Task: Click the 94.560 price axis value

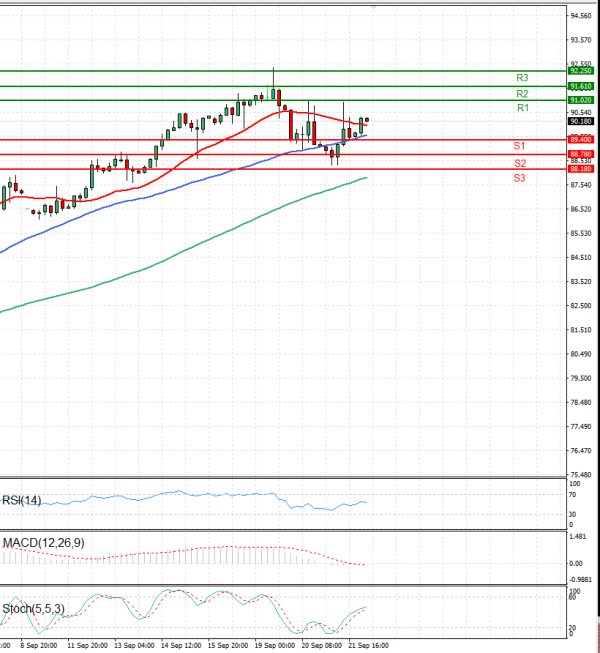Action: (x=581, y=16)
